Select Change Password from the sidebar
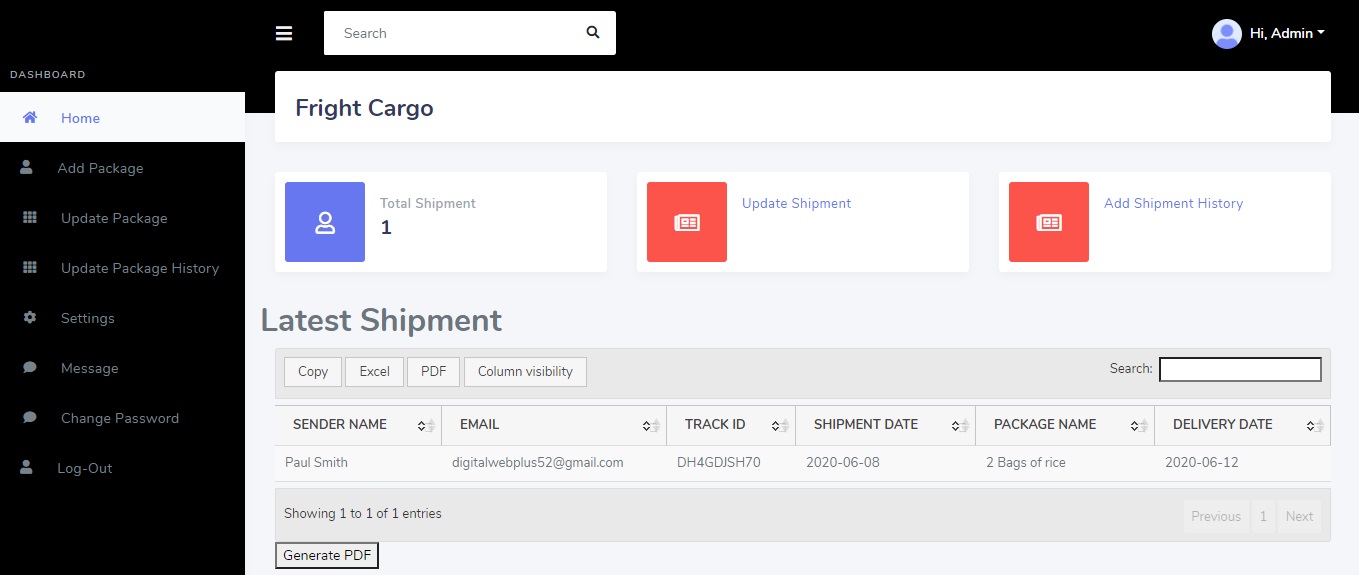Image resolution: width=1359 pixels, height=575 pixels. pos(119,418)
